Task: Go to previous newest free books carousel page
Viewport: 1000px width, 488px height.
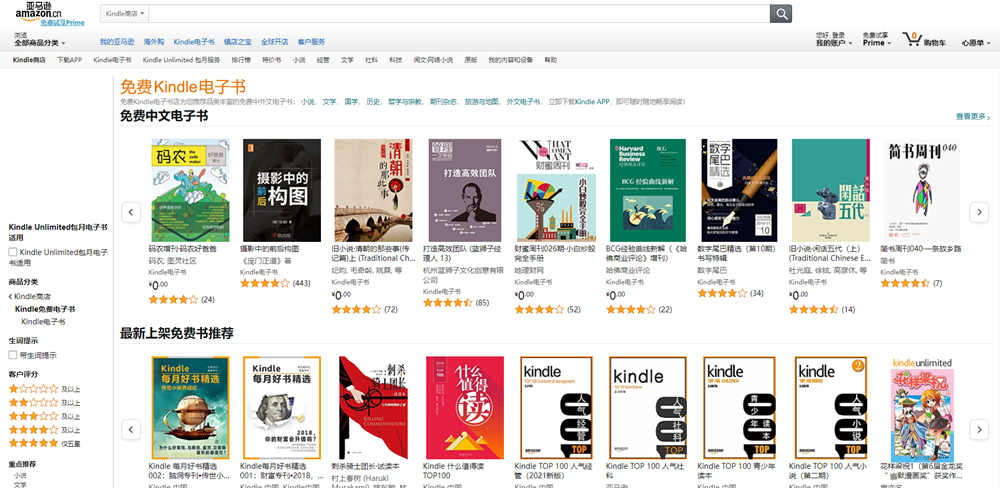Action: point(131,429)
